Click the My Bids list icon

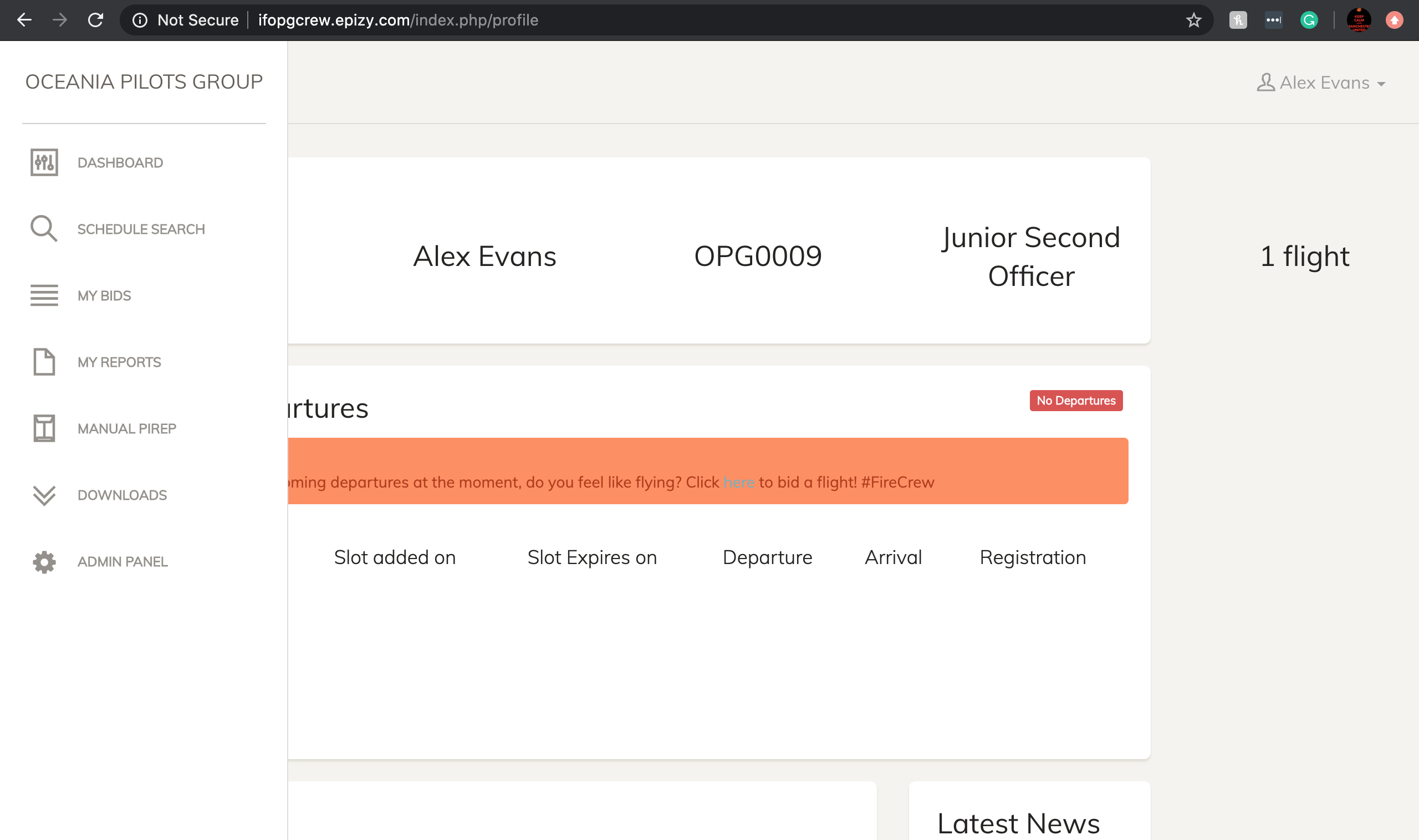44,295
